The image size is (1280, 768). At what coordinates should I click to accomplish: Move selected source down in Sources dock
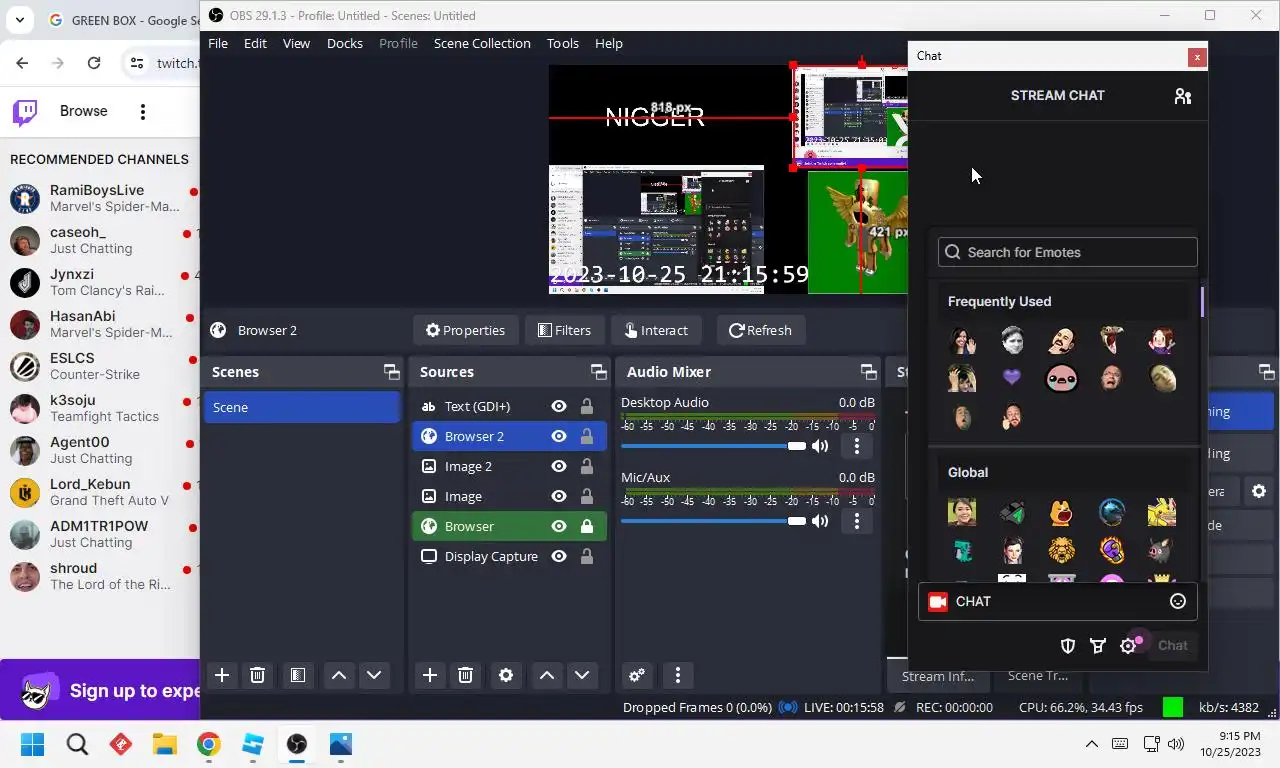582,675
